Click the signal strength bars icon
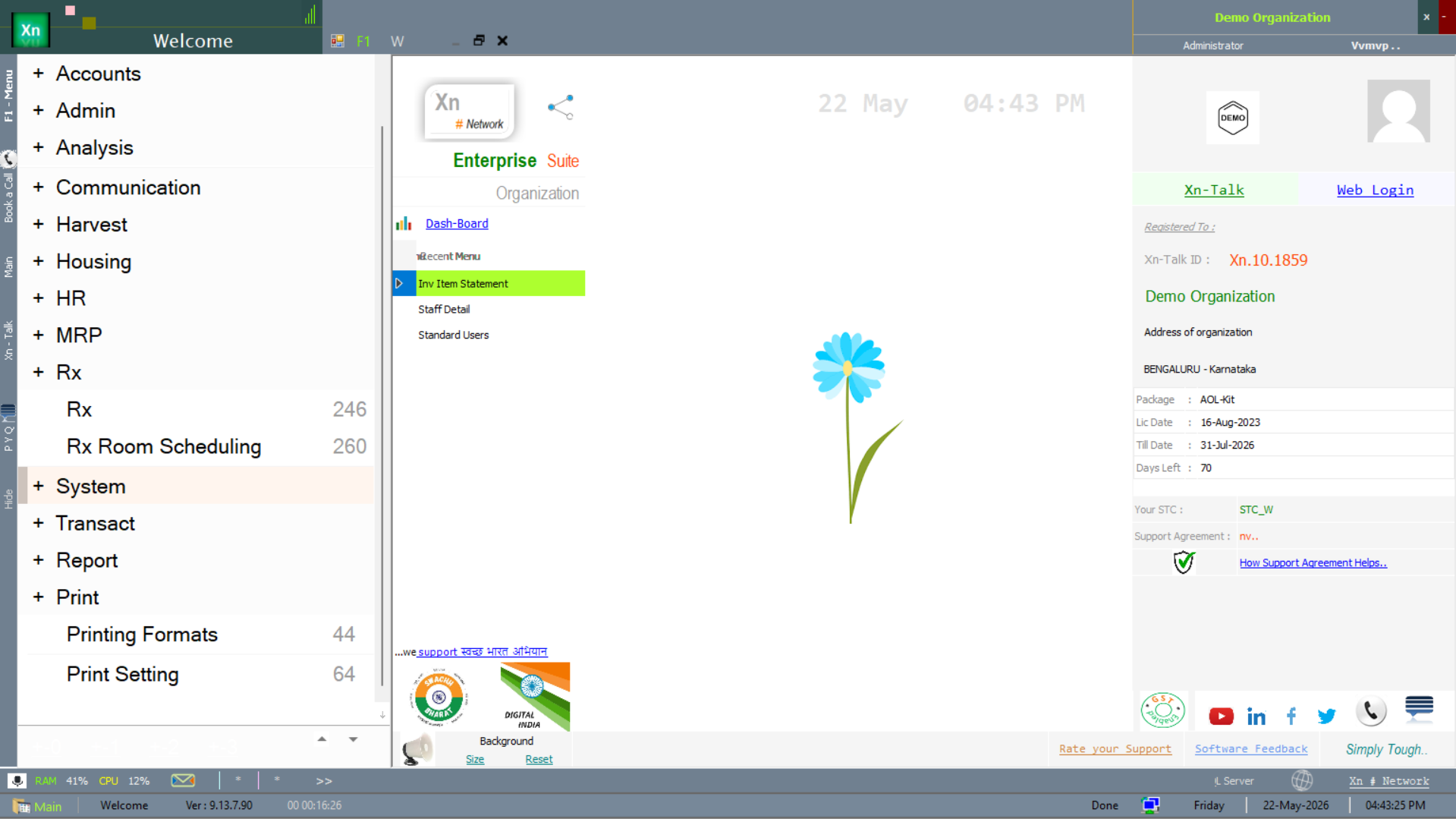This screenshot has width=1456, height=819. tap(310, 14)
